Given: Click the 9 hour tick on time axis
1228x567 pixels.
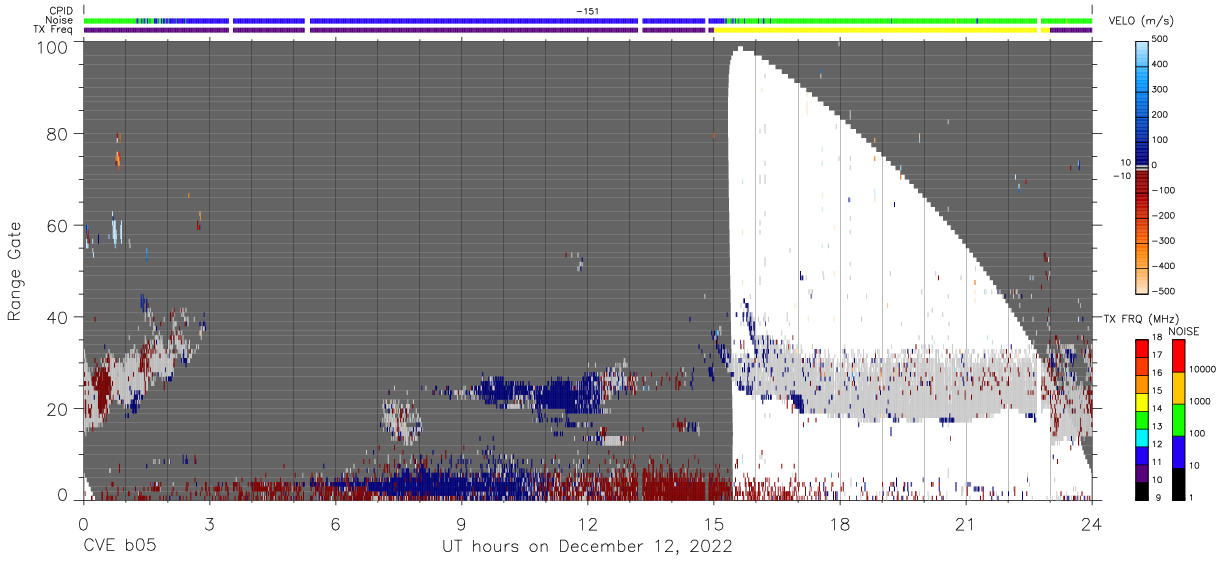Looking at the screenshot, I should pos(461,525).
